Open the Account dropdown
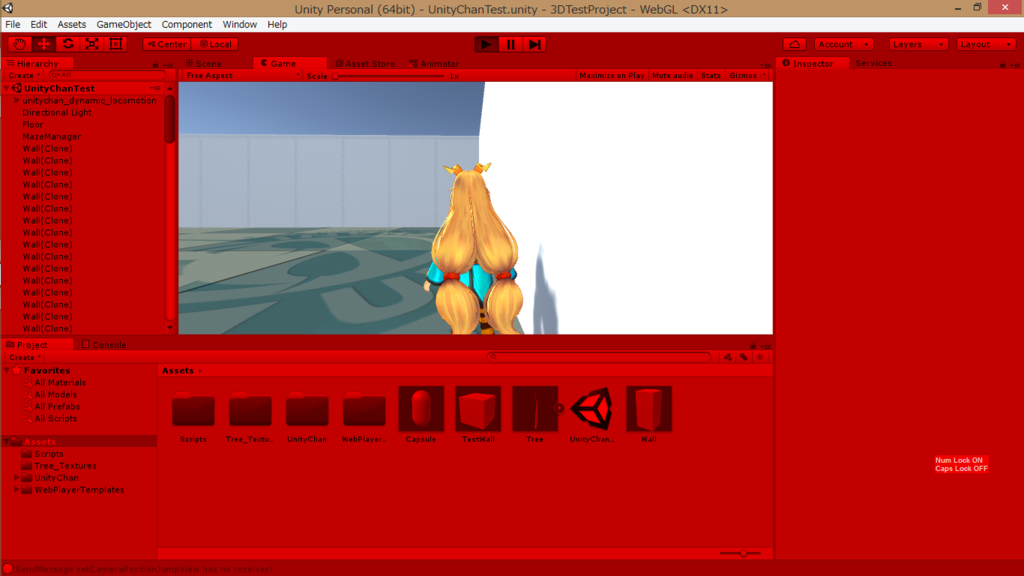Image resolution: width=1024 pixels, height=576 pixels. point(843,44)
